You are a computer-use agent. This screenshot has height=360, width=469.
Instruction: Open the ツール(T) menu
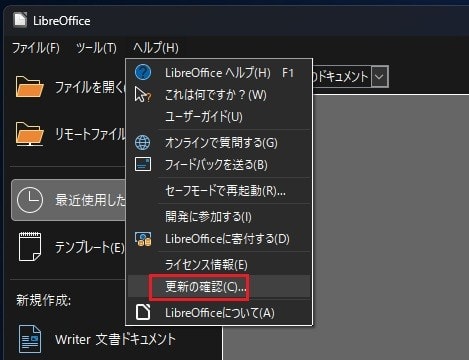coord(96,48)
